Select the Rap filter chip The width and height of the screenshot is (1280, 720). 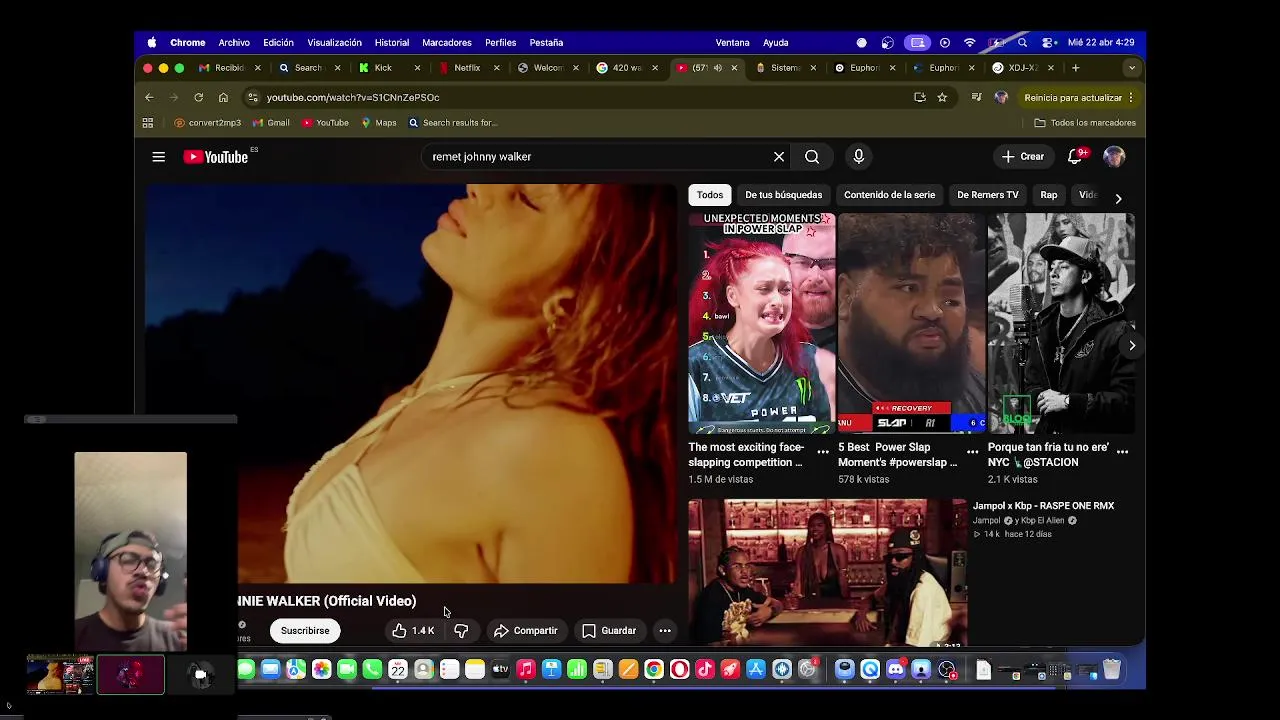pos(1048,195)
